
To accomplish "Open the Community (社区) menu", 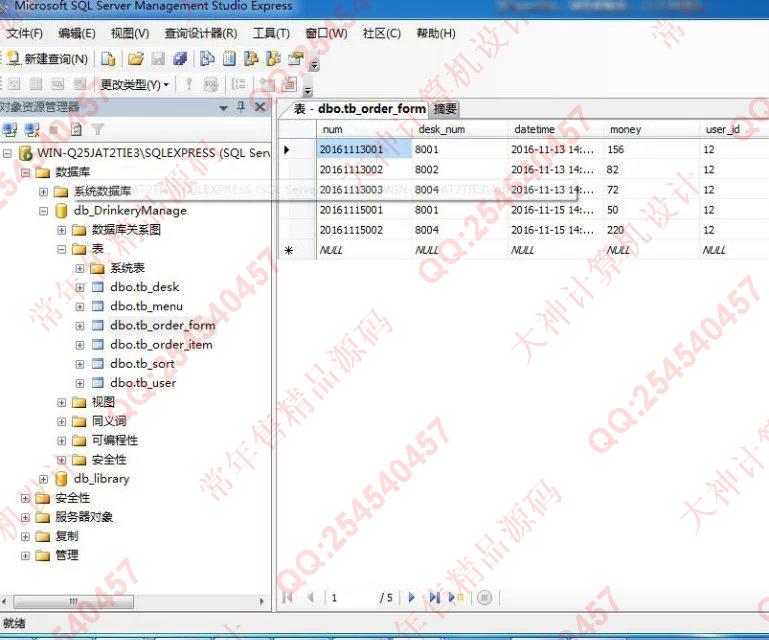I will (x=382, y=33).
